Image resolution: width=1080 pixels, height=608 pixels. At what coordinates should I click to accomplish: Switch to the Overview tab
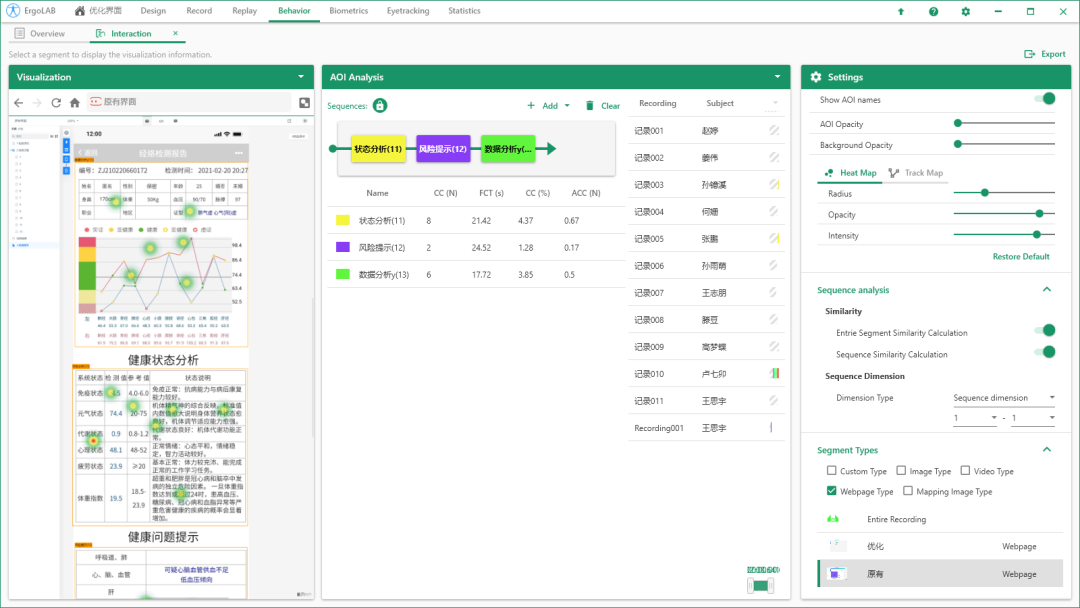(x=40, y=34)
